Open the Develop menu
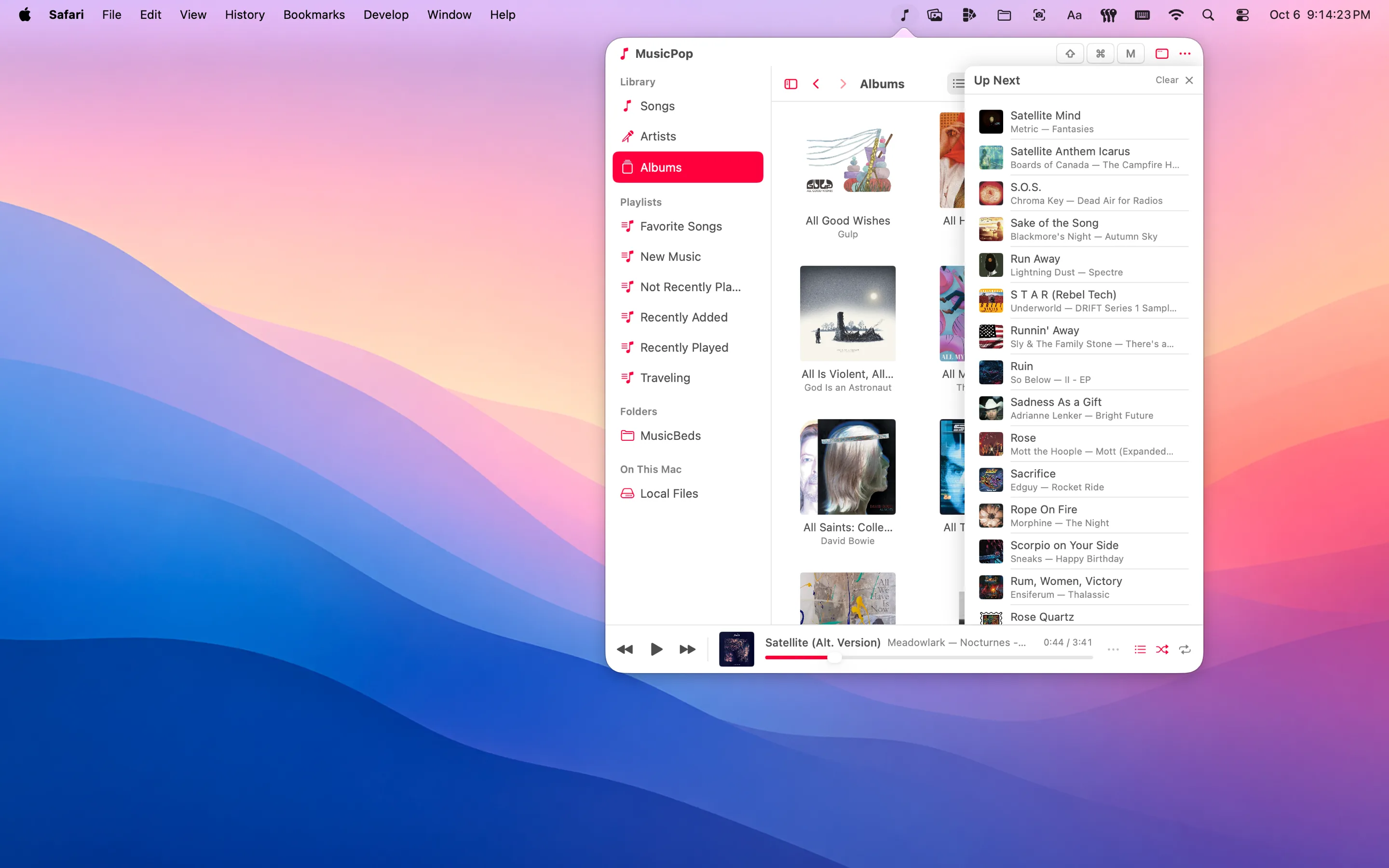Screen dimensions: 1389x868 [386, 14]
